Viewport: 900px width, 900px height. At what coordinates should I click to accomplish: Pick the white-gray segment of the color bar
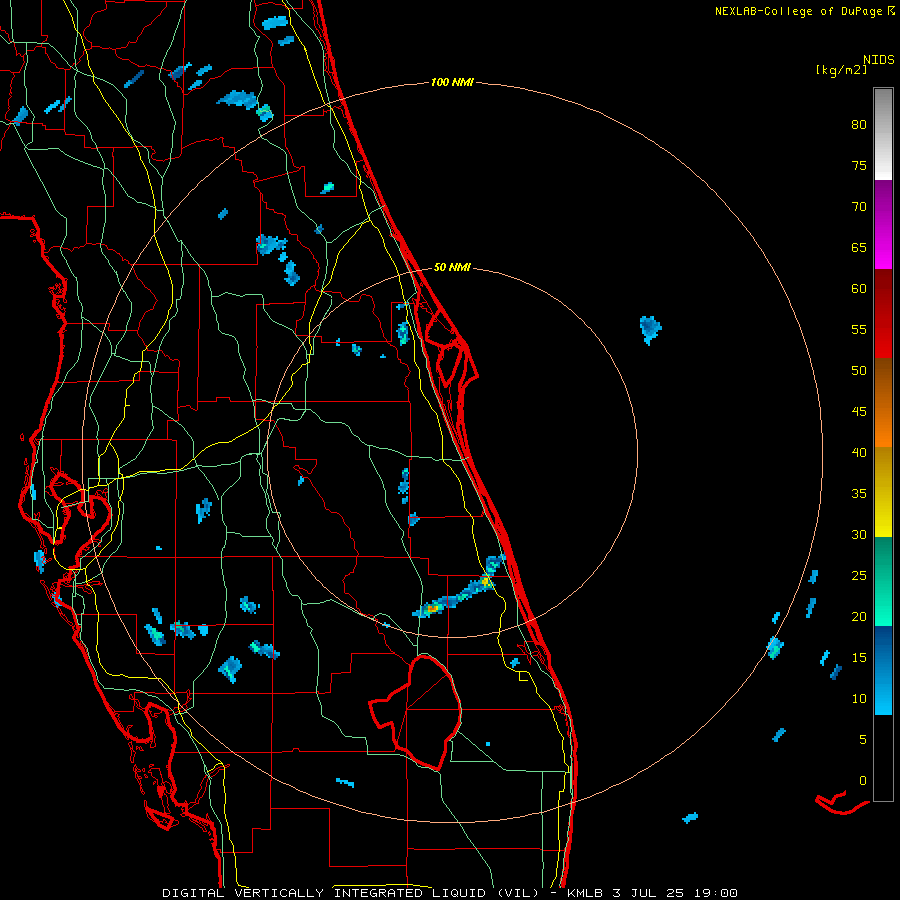pos(883,134)
